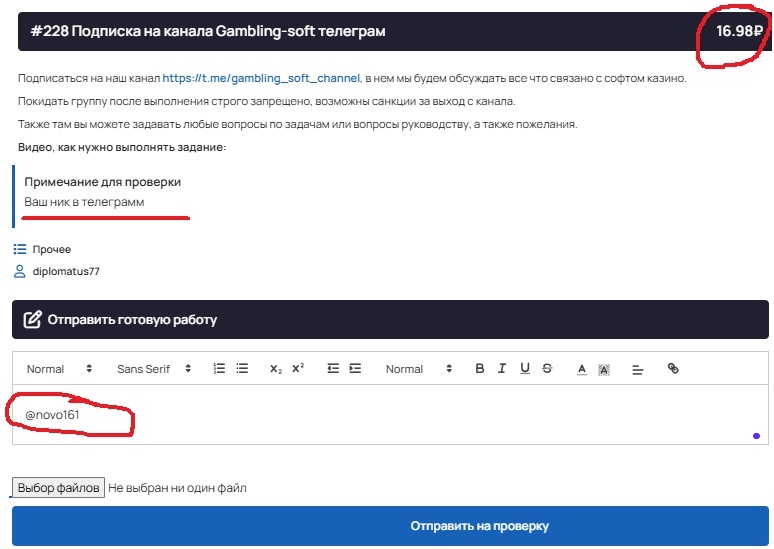Image resolution: width=774 pixels, height=549 pixels.
Task: Open the Sans Serif font dropdown
Action: coord(154,369)
